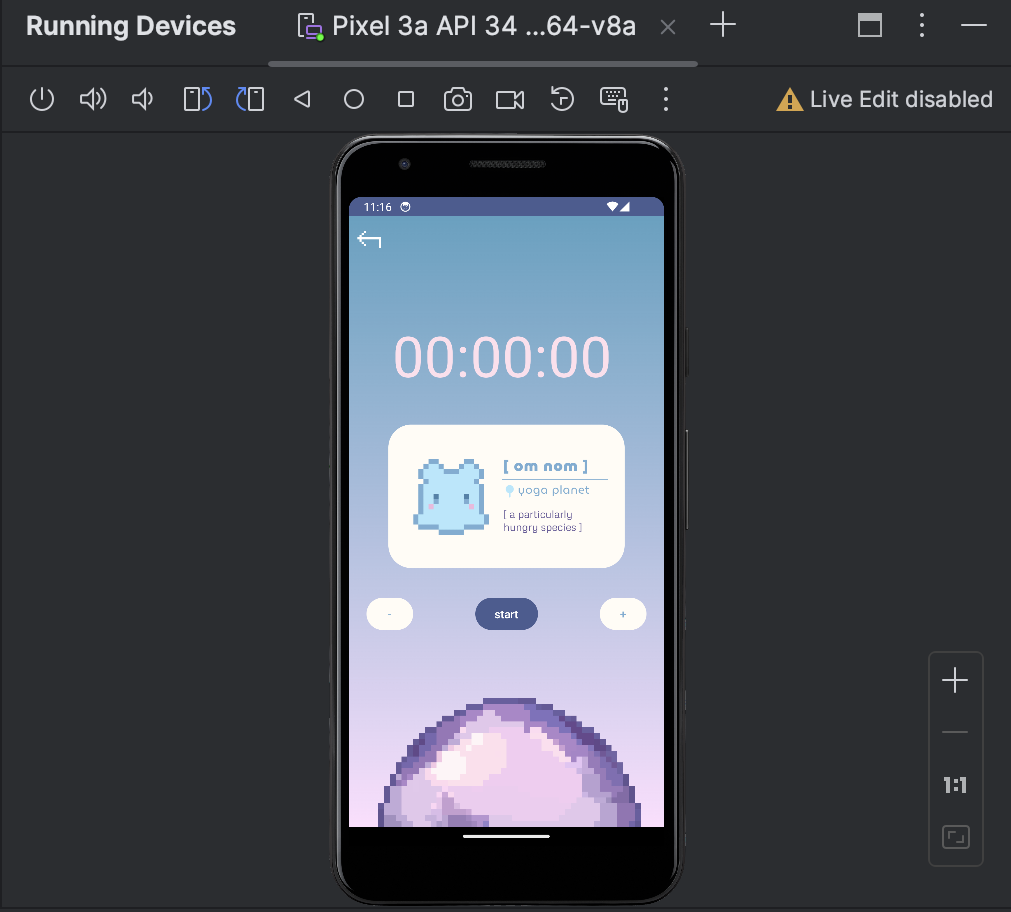Open Running Devices window view mode icon
This screenshot has width=1011, height=912.
pyautogui.click(x=870, y=25)
